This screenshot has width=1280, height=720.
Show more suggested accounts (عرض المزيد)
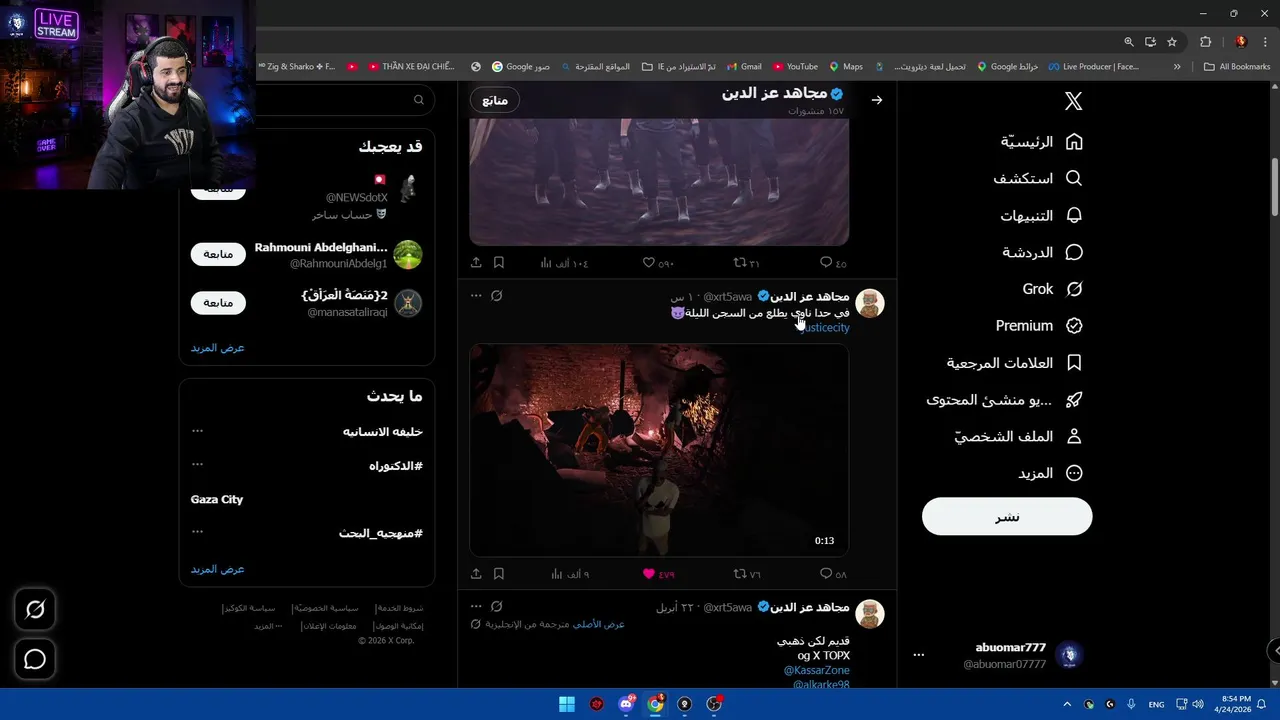218,348
